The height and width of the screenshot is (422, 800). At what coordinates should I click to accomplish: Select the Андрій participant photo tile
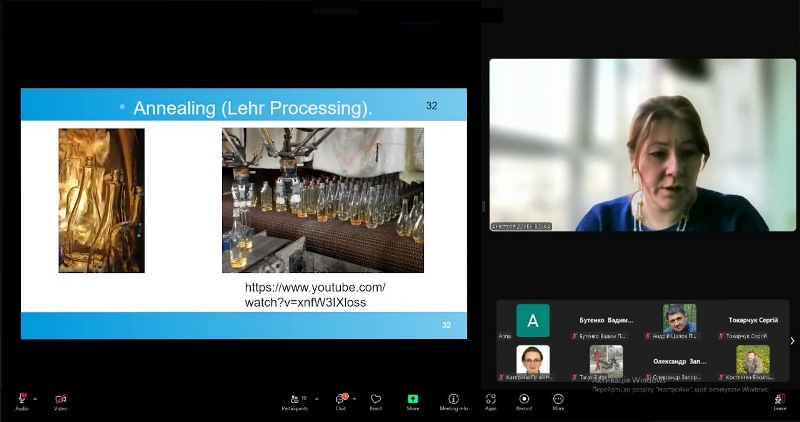tap(680, 319)
